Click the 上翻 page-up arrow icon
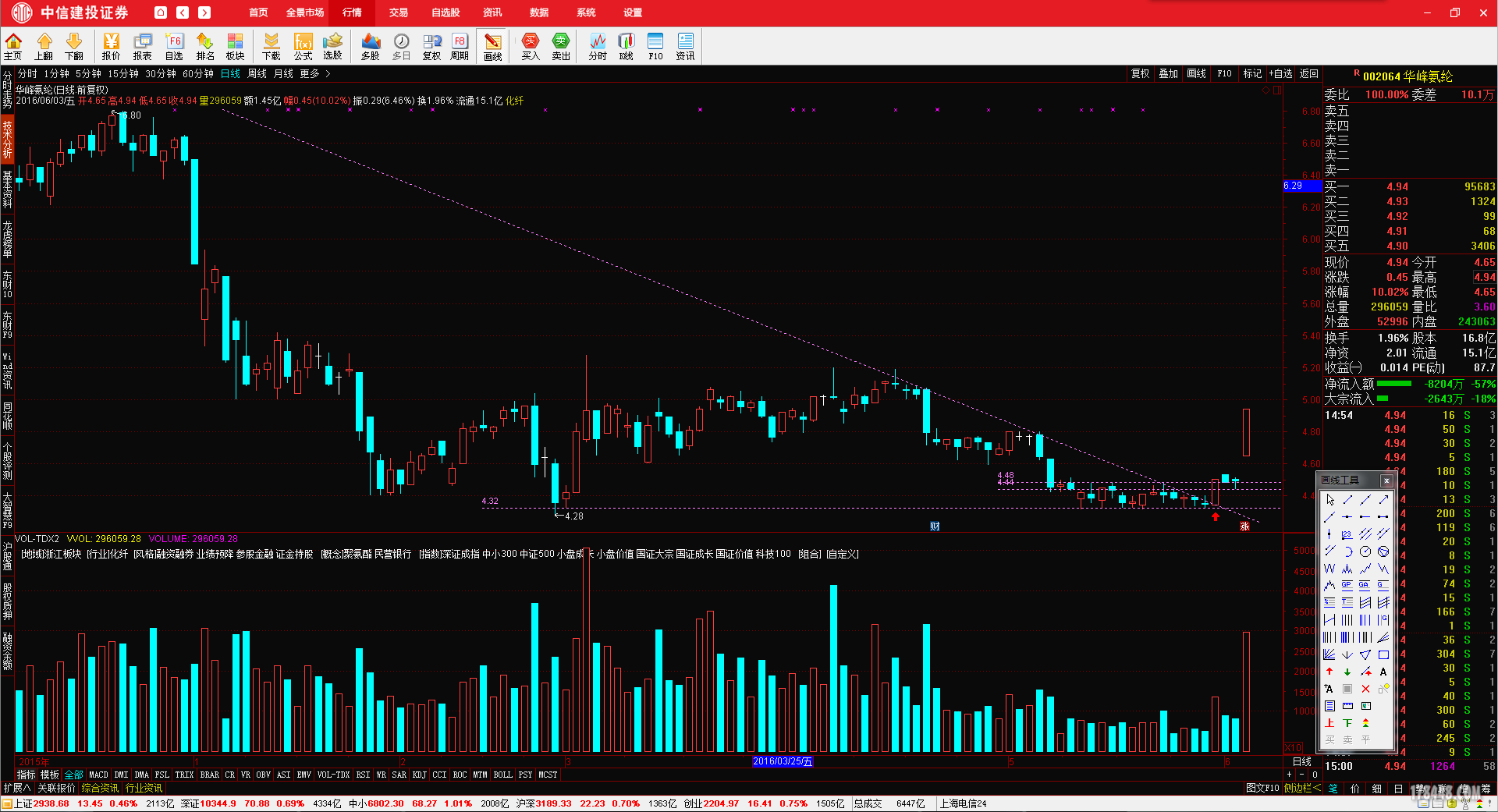 click(x=44, y=47)
